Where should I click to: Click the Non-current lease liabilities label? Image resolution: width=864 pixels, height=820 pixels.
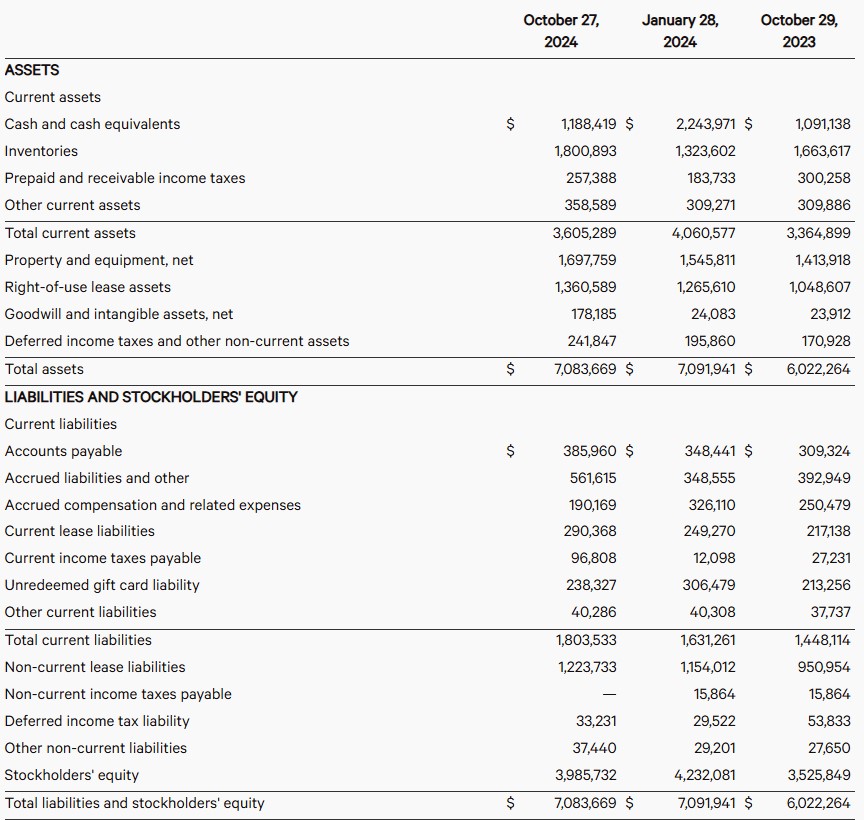coord(95,667)
